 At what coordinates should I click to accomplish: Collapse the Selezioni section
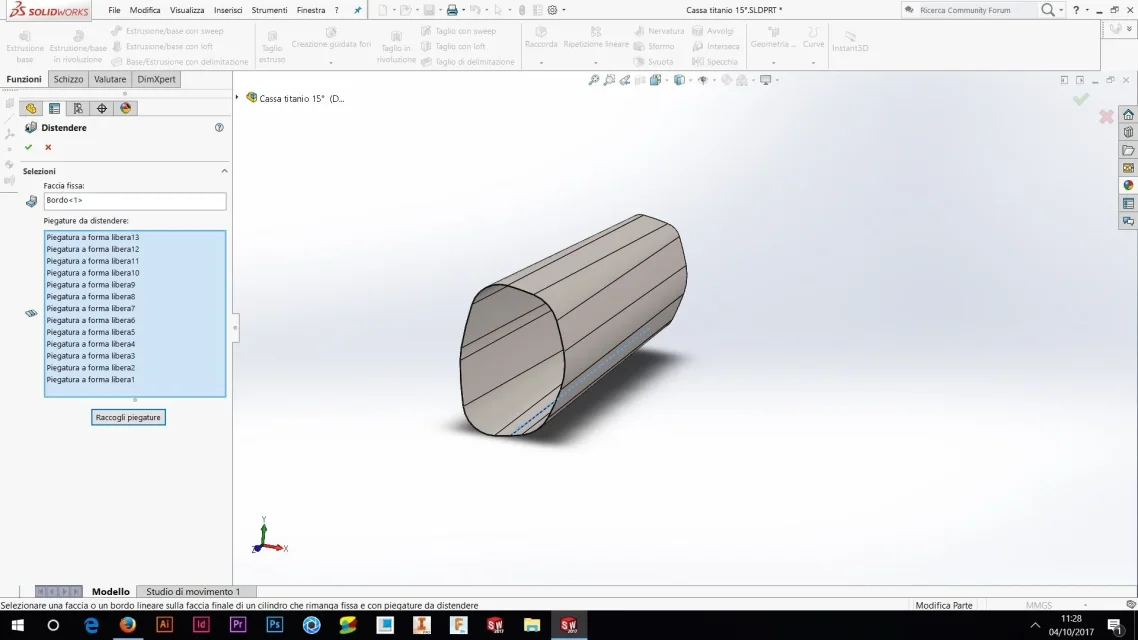224,171
